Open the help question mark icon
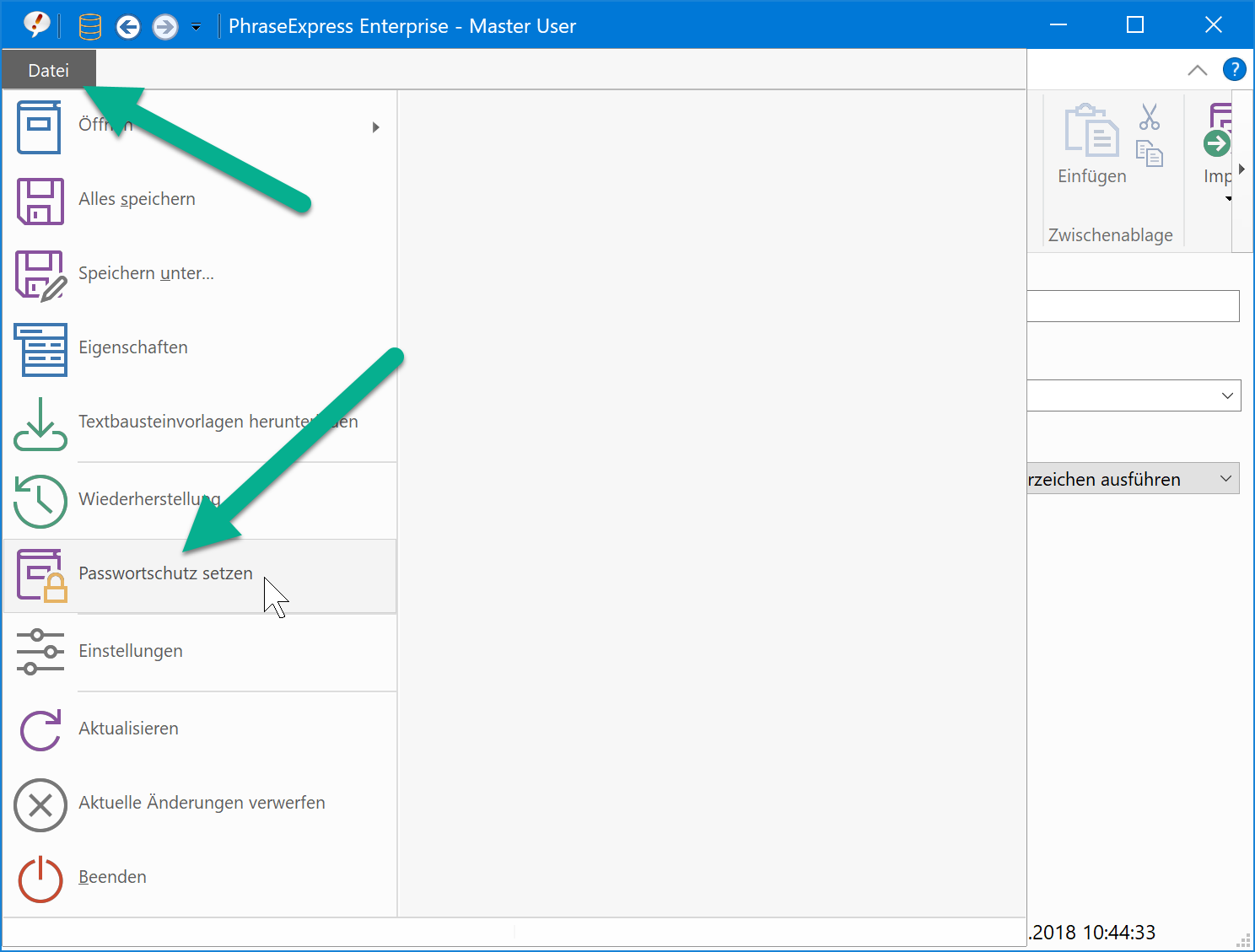Image resolution: width=1255 pixels, height=952 pixels. tap(1235, 69)
